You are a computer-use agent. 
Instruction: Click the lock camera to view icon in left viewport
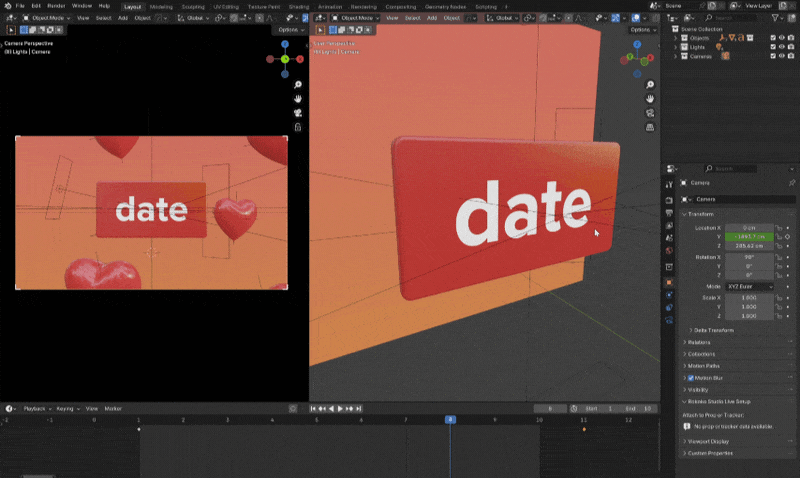point(298,127)
